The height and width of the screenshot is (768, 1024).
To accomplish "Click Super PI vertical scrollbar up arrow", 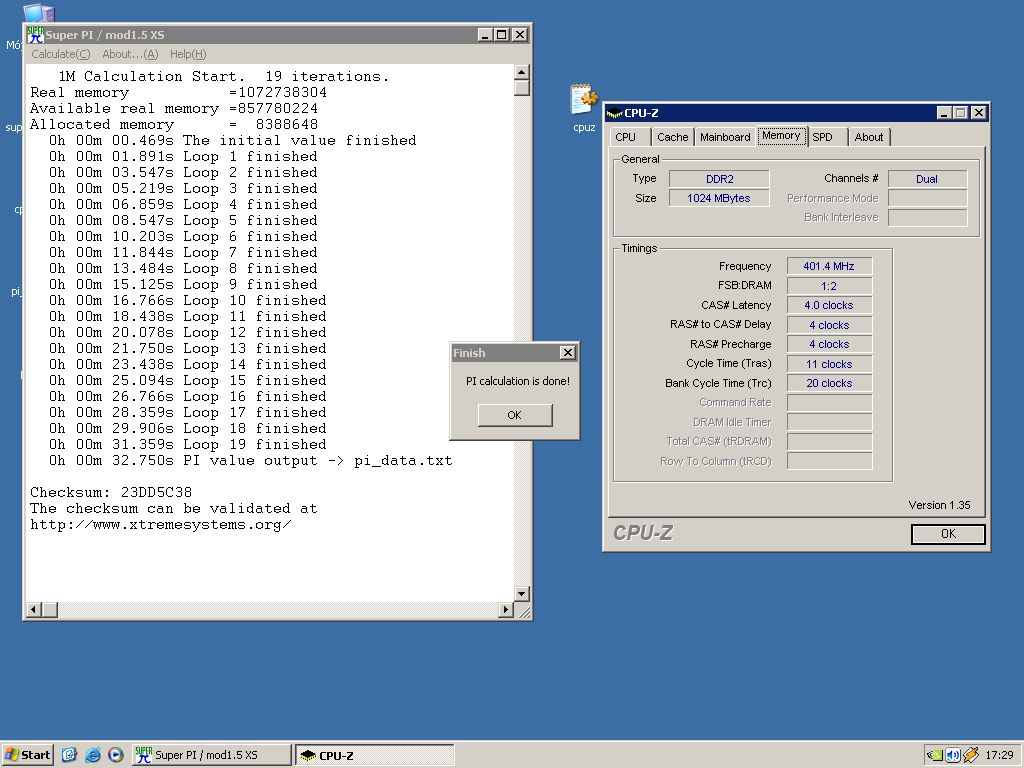I will (522, 72).
